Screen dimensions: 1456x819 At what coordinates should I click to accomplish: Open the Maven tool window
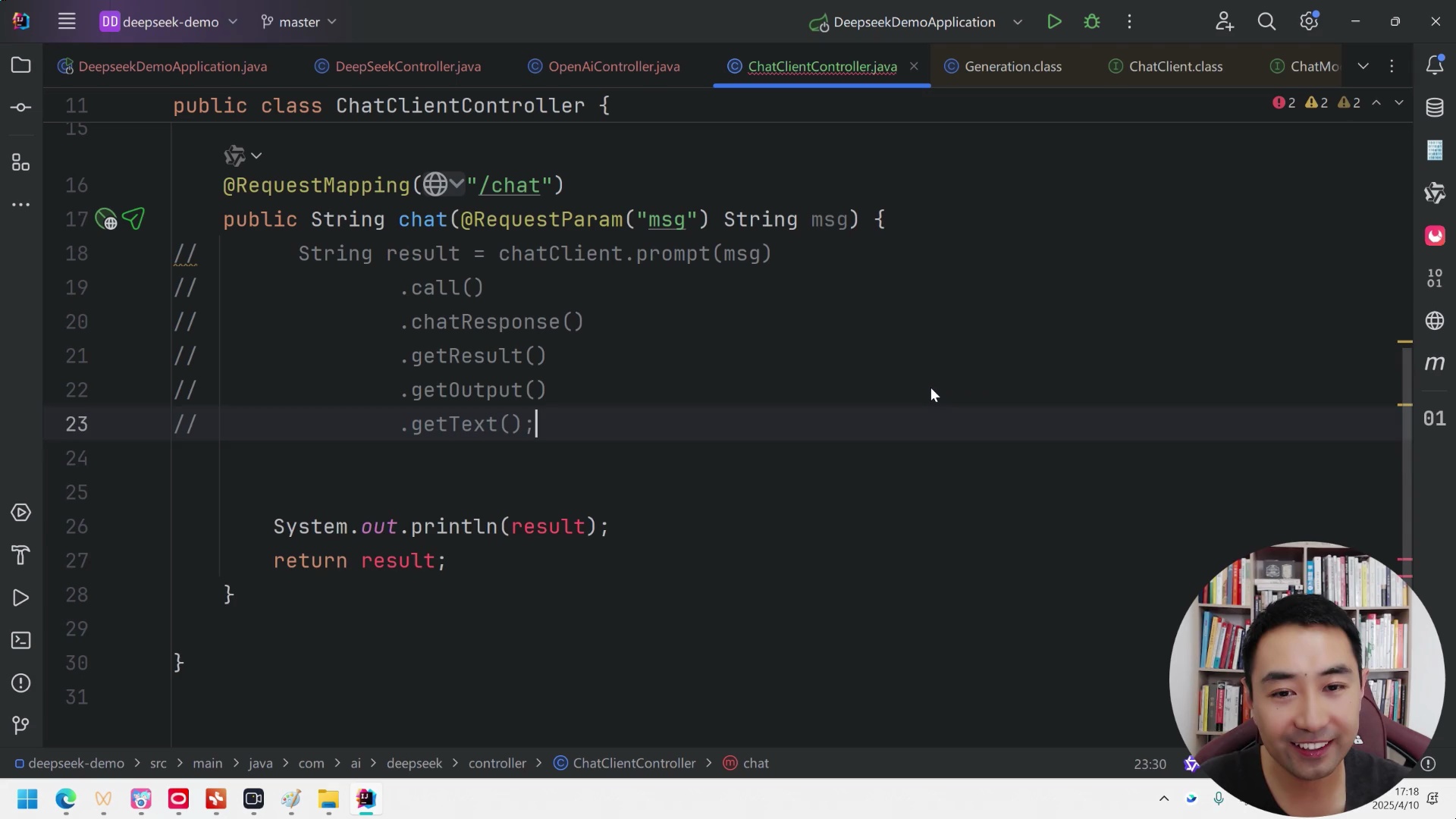1434,363
